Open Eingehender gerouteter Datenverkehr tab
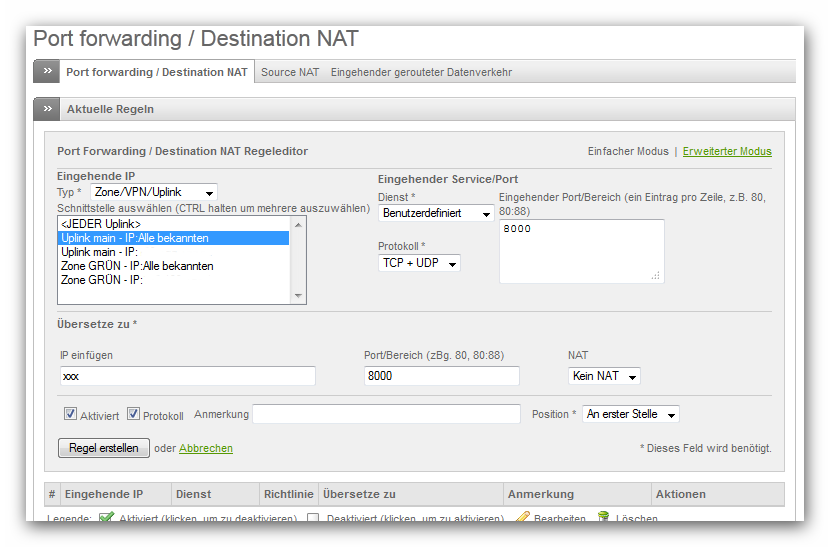This screenshot has height=547, width=830. click(421, 72)
